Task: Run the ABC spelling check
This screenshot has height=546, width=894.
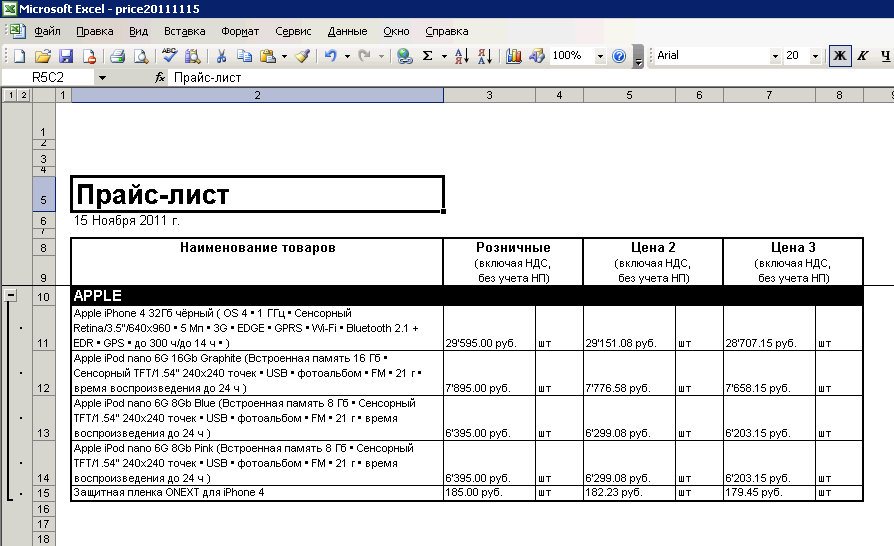Action: click(x=169, y=55)
